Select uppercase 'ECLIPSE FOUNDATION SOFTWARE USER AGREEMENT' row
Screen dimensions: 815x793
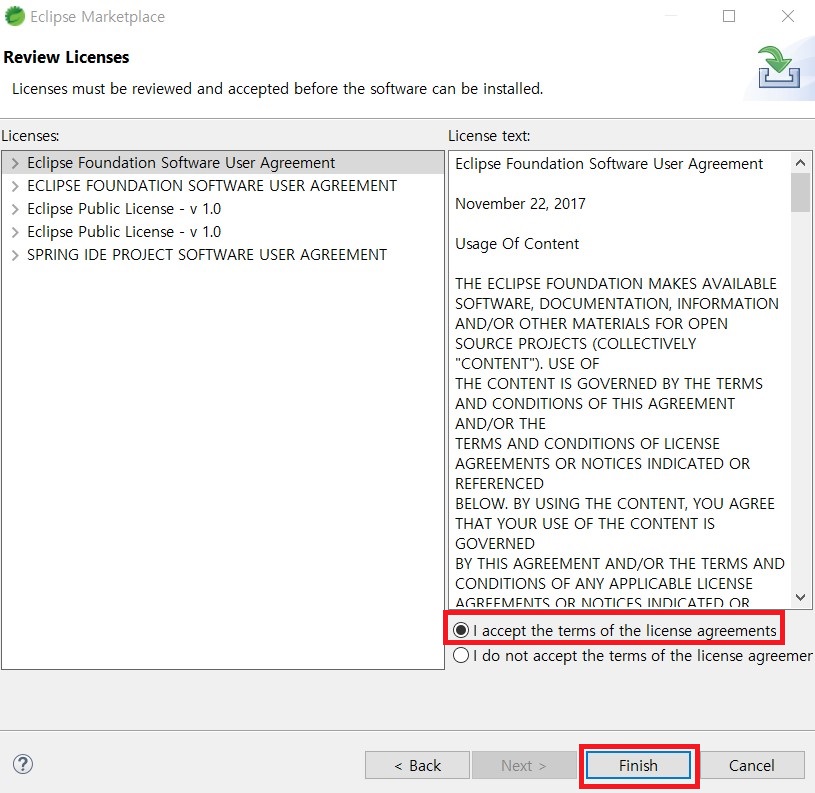point(223,186)
